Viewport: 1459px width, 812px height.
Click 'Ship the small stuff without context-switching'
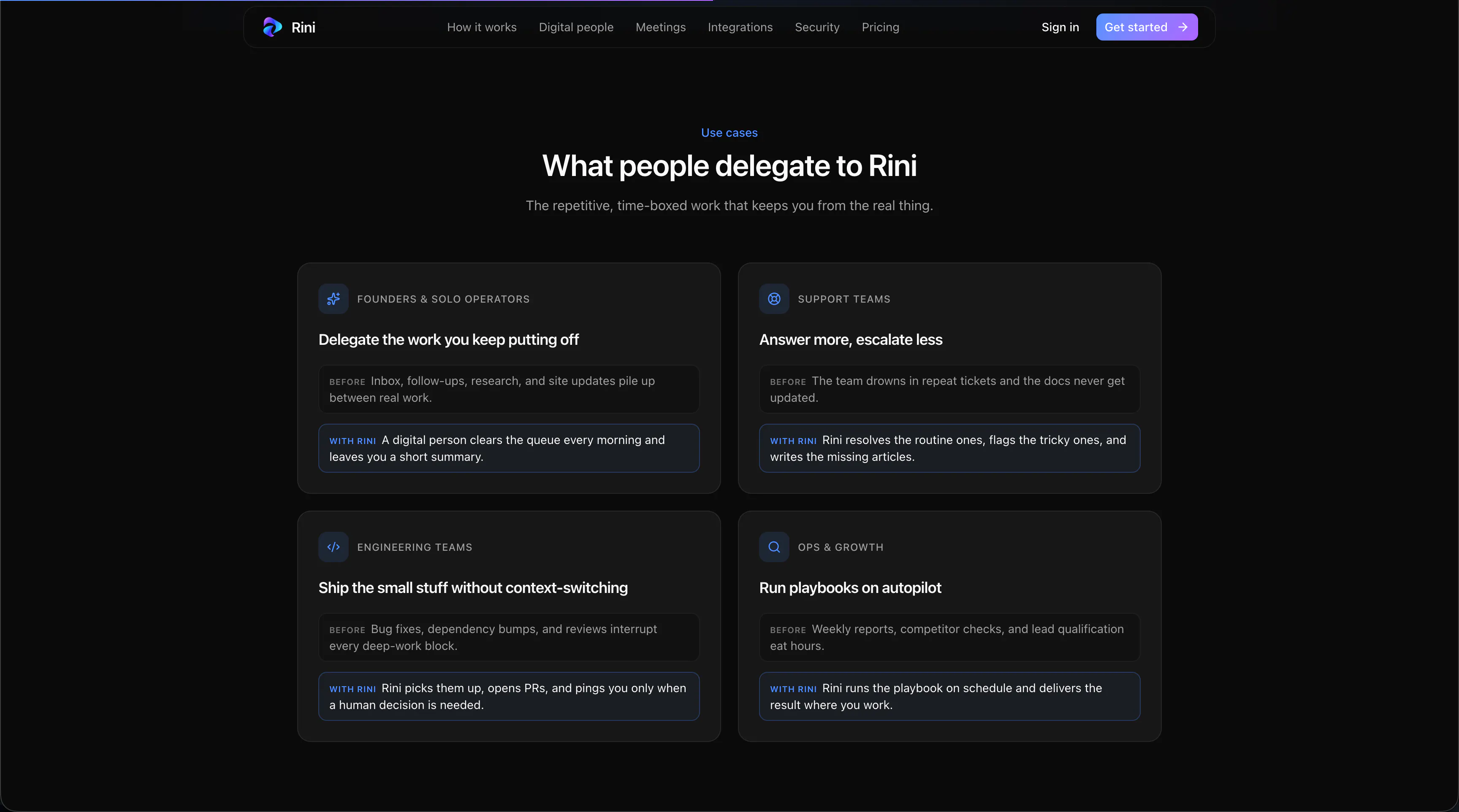(x=473, y=588)
